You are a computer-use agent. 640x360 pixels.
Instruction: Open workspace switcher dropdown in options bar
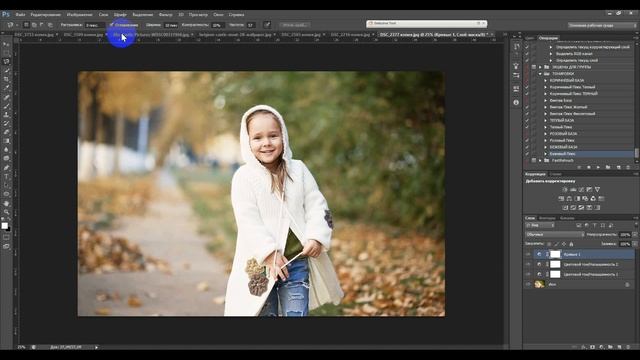click(x=602, y=25)
